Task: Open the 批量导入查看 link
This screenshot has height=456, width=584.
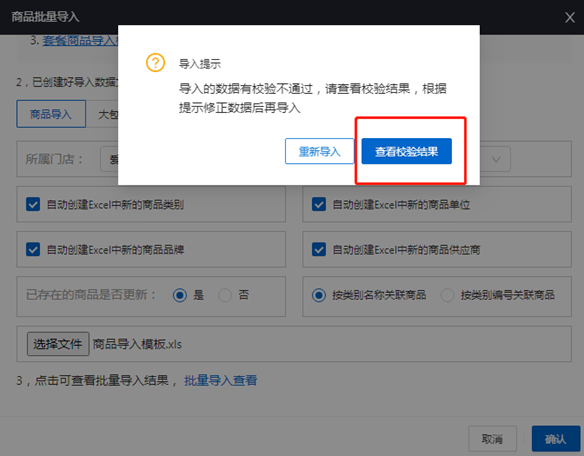Action: pyautogui.click(x=220, y=380)
